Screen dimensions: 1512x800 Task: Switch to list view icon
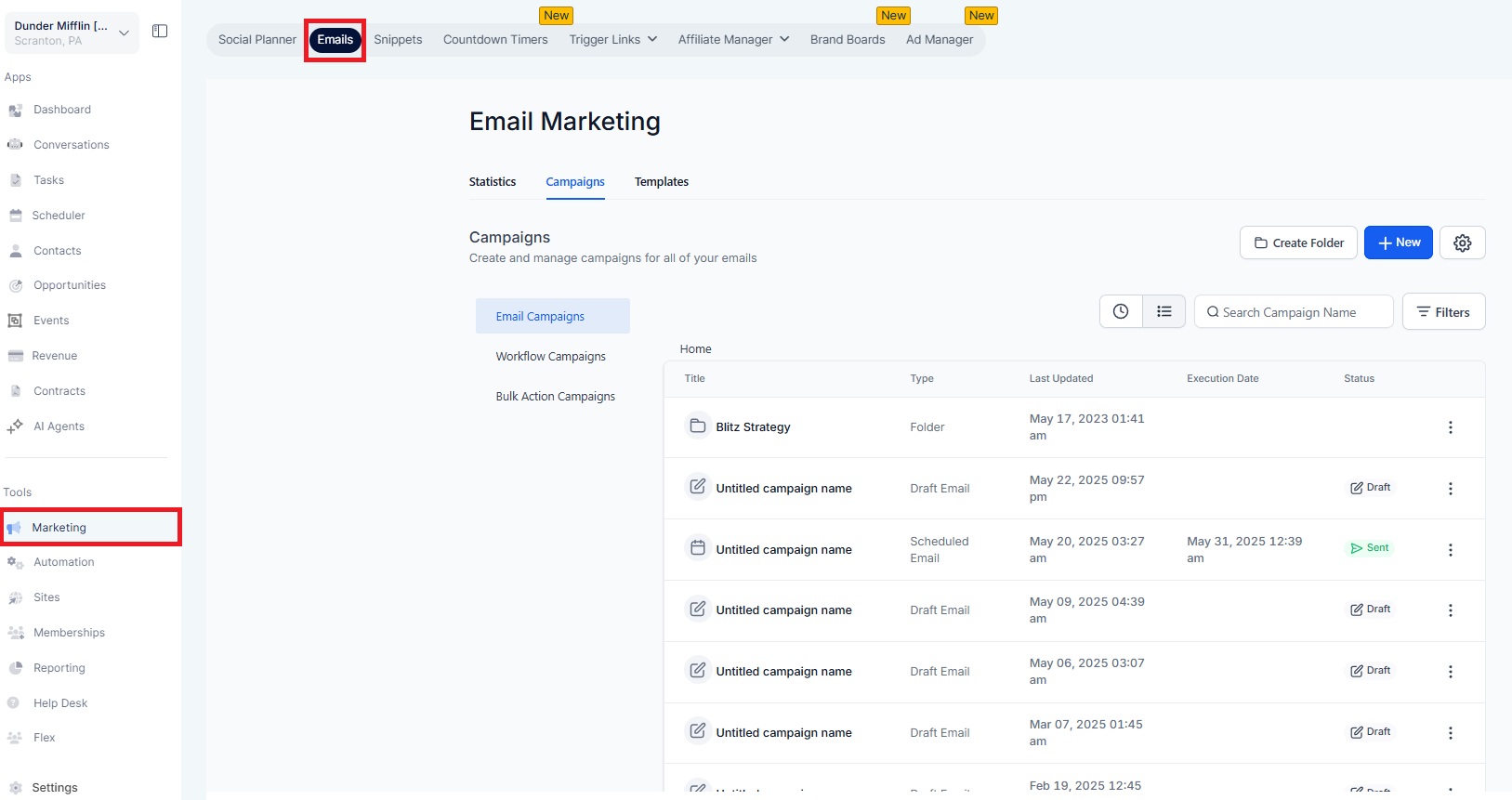point(1164,312)
